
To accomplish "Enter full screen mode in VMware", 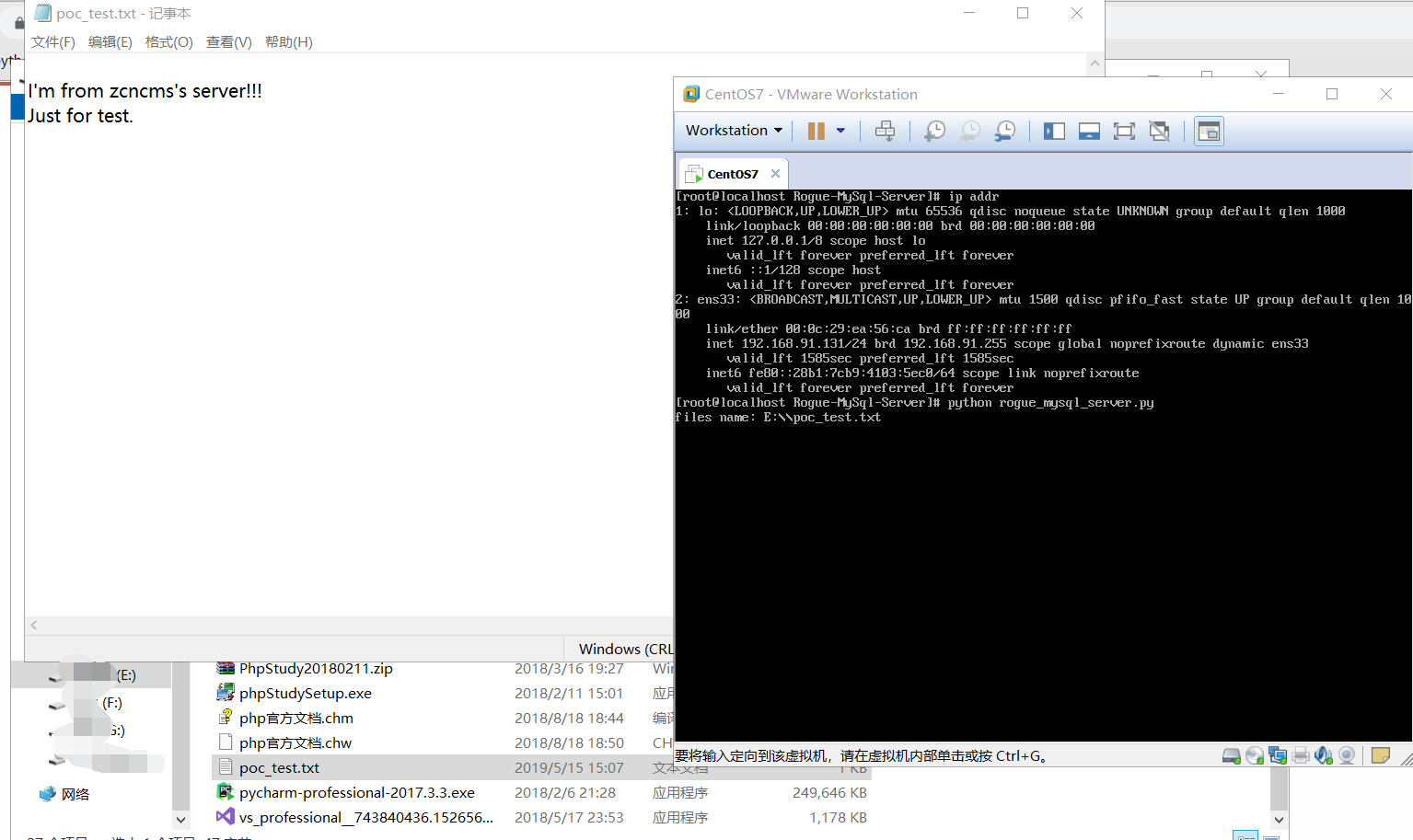I will point(1124,131).
